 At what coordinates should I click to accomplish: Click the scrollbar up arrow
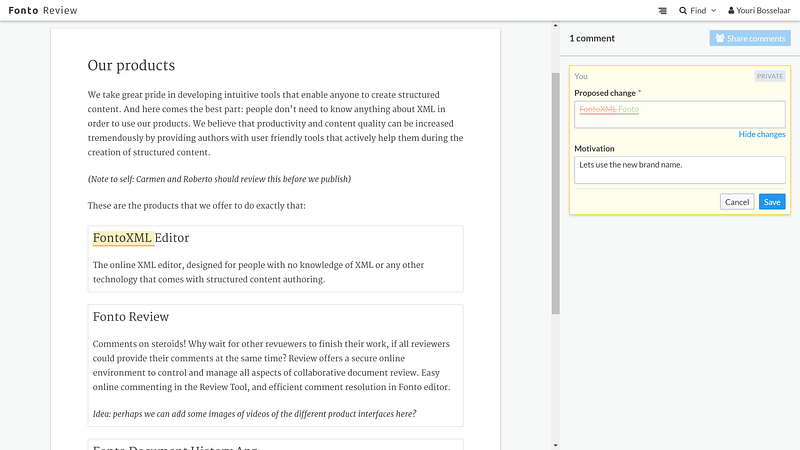[x=556, y=26]
